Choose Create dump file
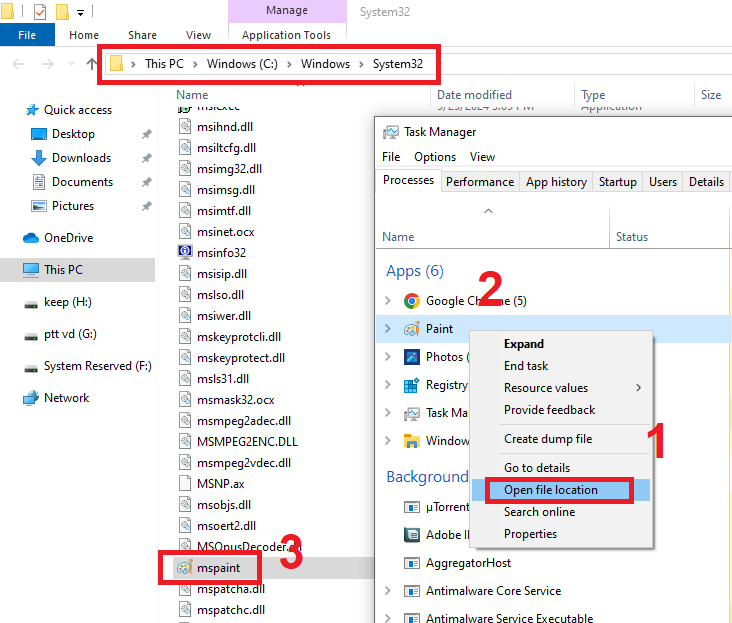 pos(548,439)
